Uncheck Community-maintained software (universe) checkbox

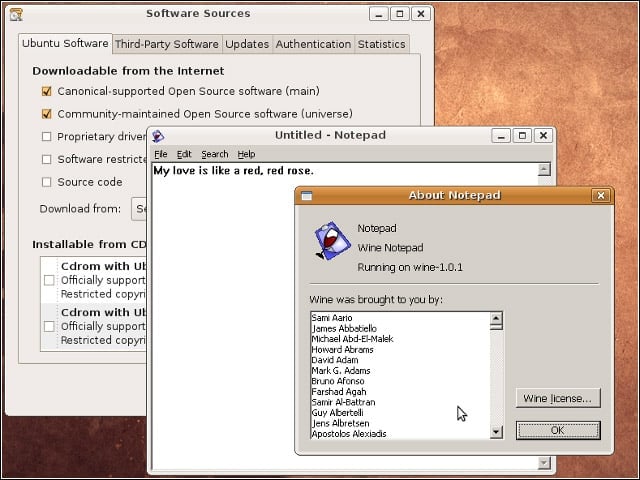tap(47, 114)
